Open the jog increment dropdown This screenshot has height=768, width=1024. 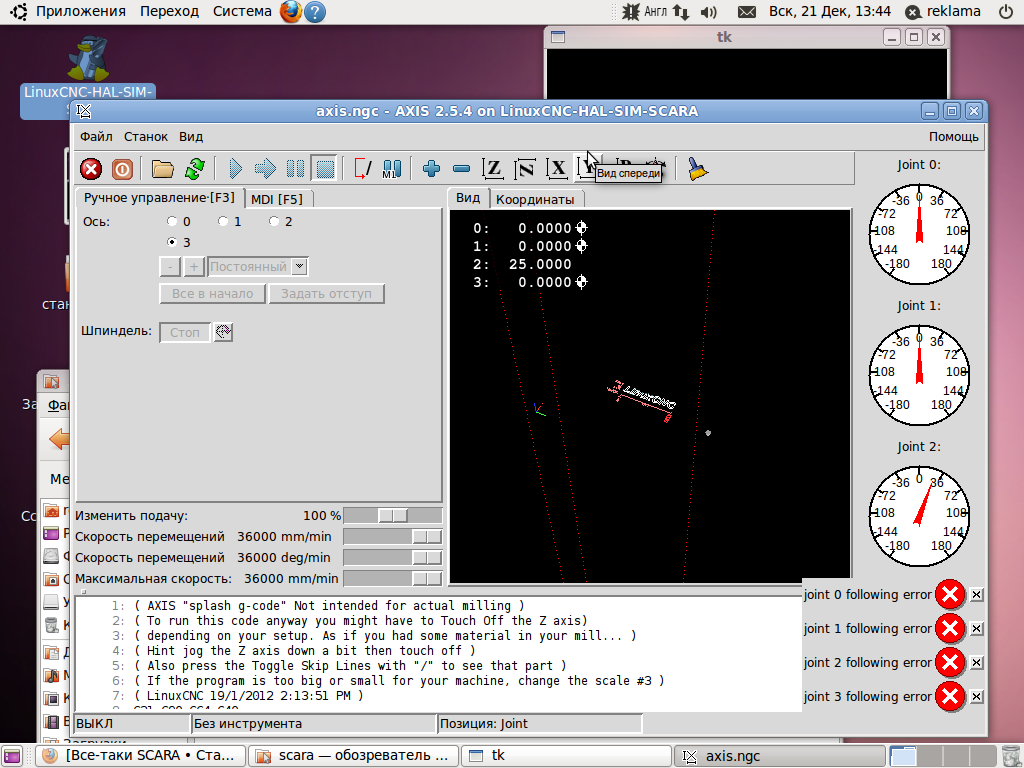click(x=300, y=267)
